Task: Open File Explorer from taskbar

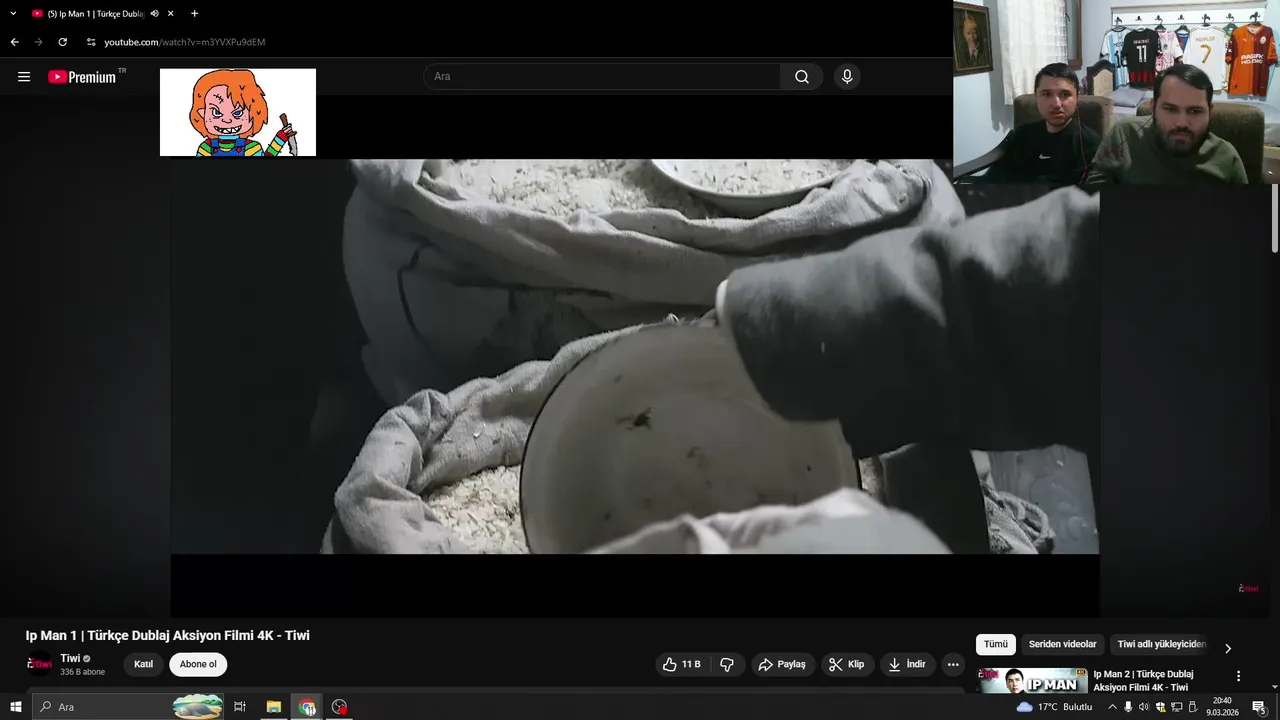Action: (x=273, y=707)
